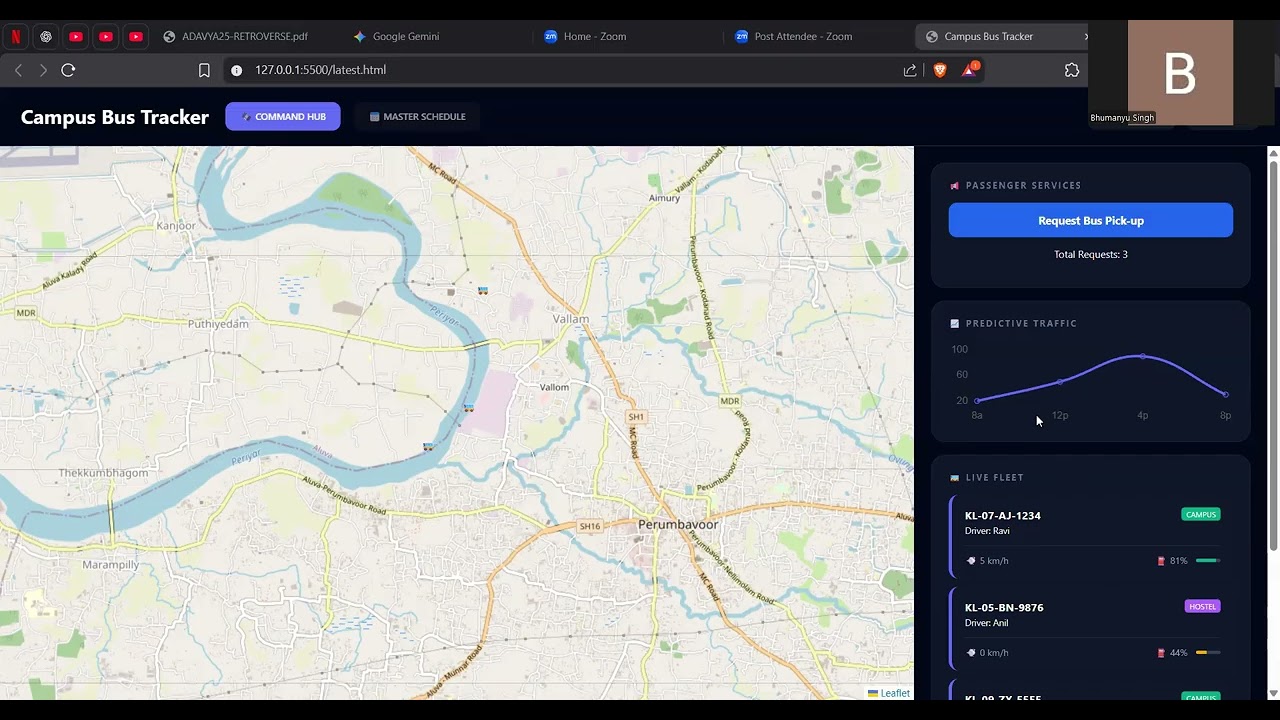Select bus KL-05-BN-9876 in fleet list

point(1091,629)
